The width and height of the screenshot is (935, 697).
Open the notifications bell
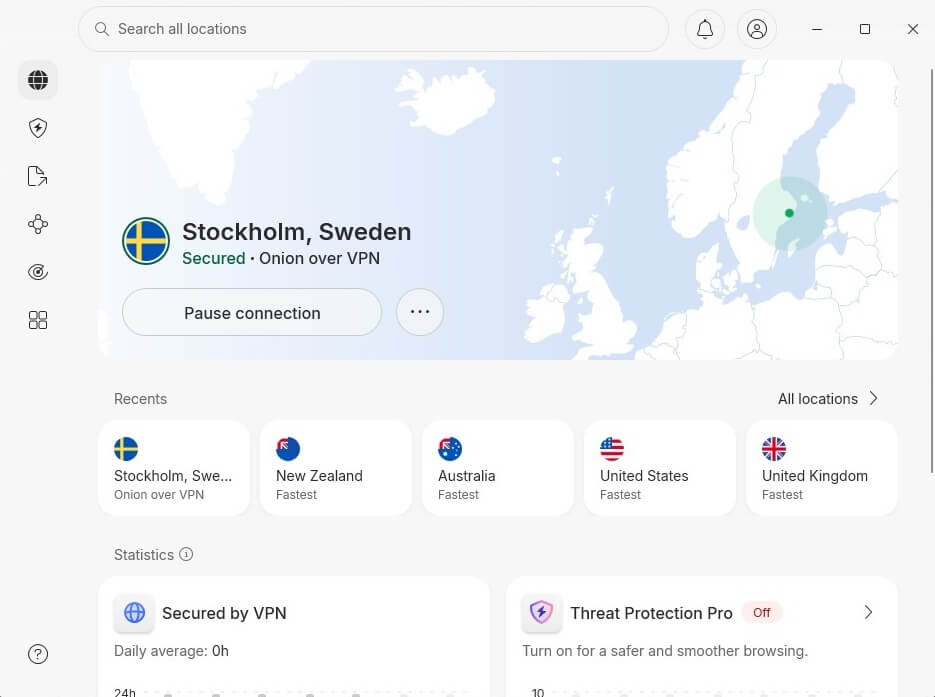705,29
